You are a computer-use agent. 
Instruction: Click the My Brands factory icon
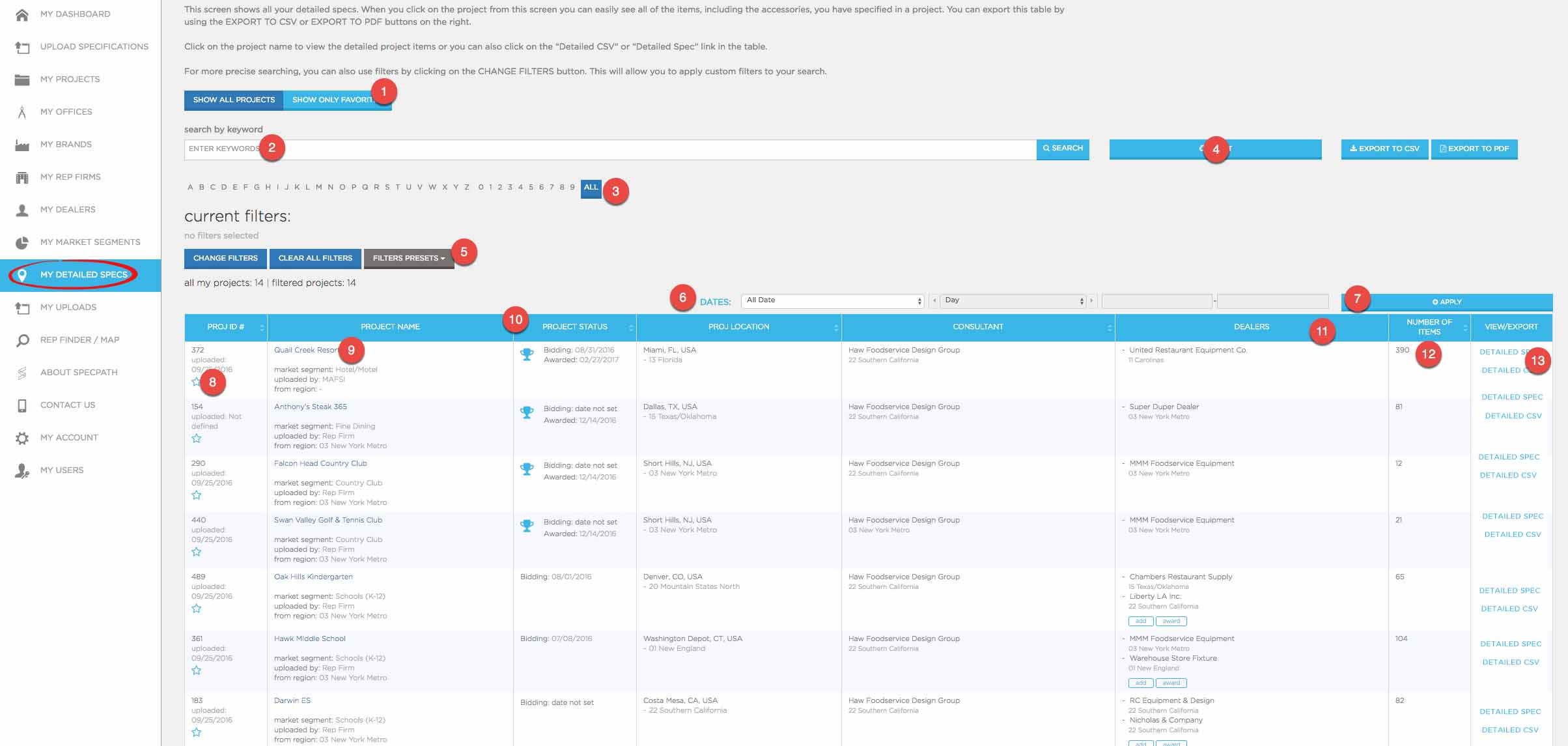click(22, 145)
